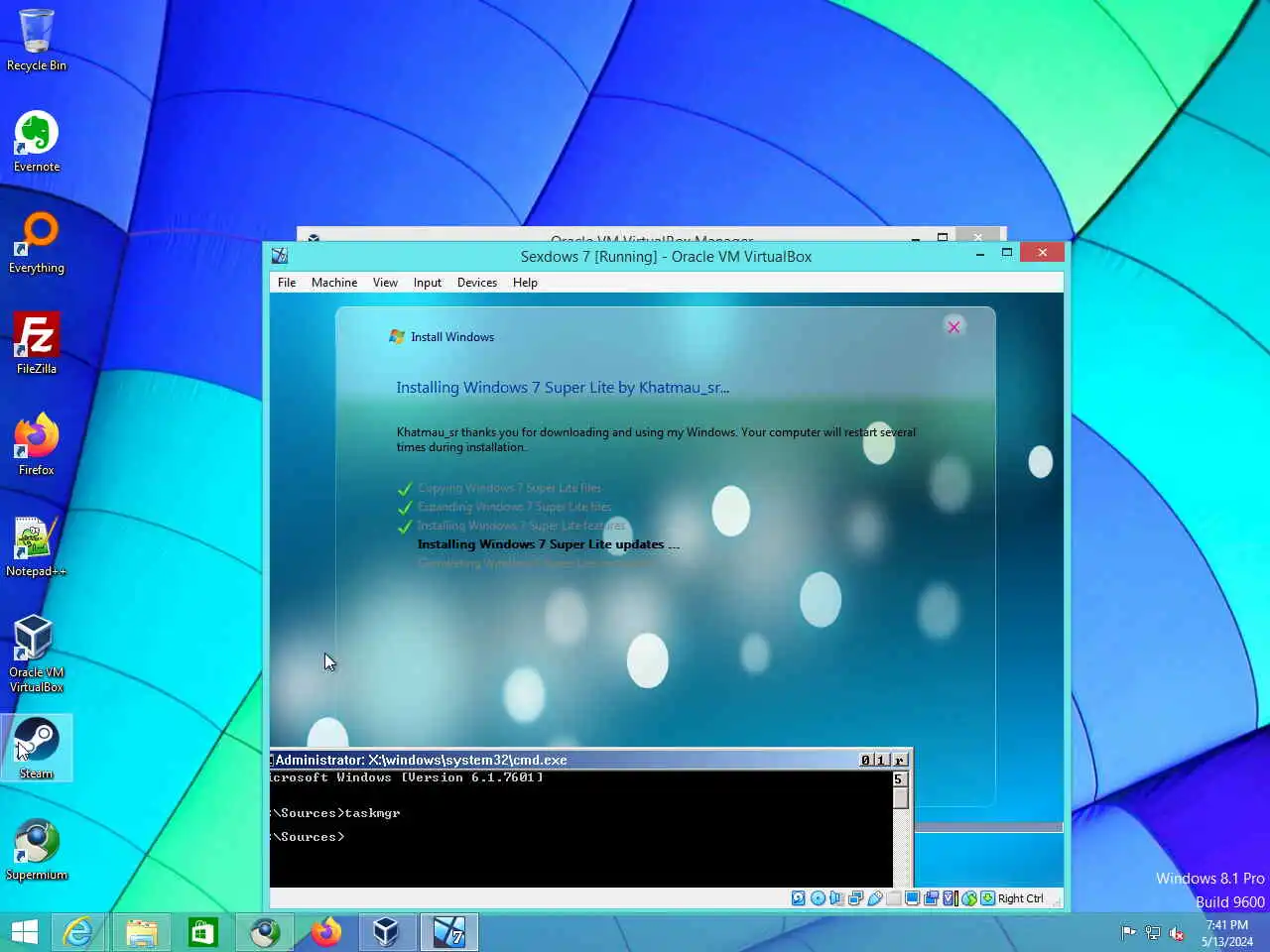The height and width of the screenshot is (952, 1270).
Task: Select the Oracle VM VirtualBox desktop shortcut
Action: pos(37,654)
